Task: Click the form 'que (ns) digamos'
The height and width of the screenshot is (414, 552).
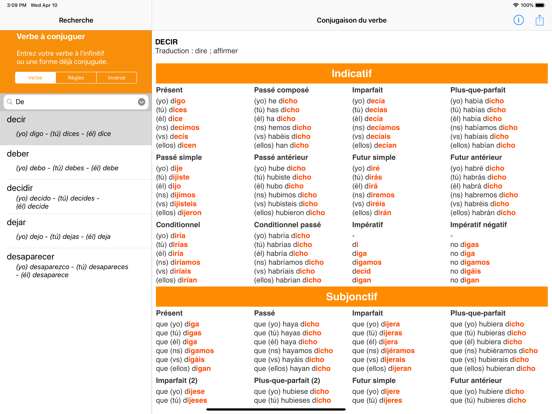Action: point(185,351)
